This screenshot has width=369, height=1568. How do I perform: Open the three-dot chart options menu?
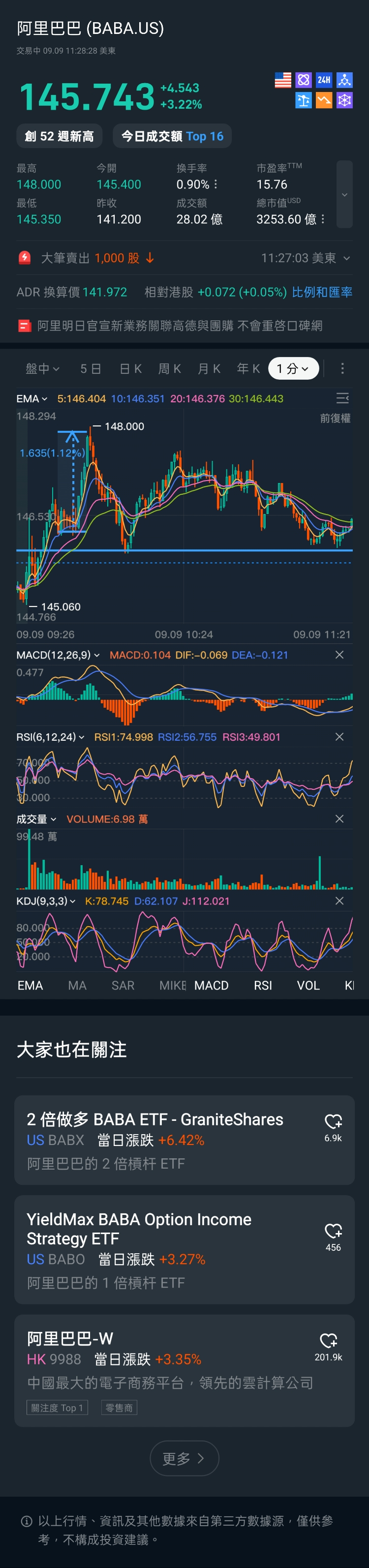coord(342,368)
